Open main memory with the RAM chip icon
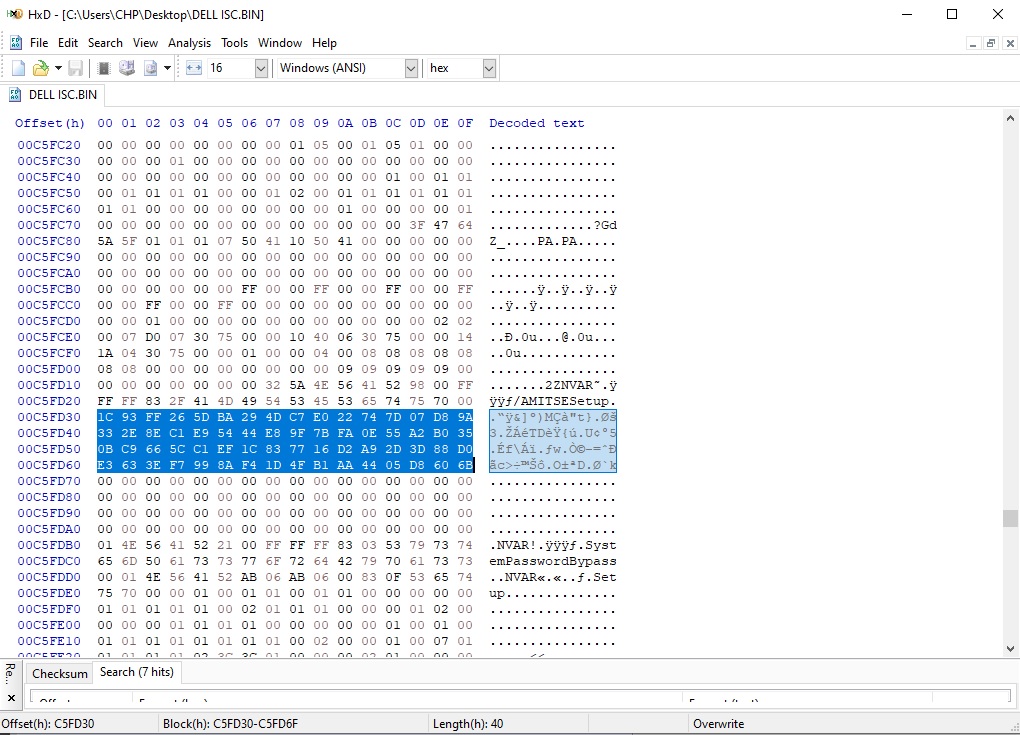The width and height of the screenshot is (1020, 735). click(x=103, y=68)
